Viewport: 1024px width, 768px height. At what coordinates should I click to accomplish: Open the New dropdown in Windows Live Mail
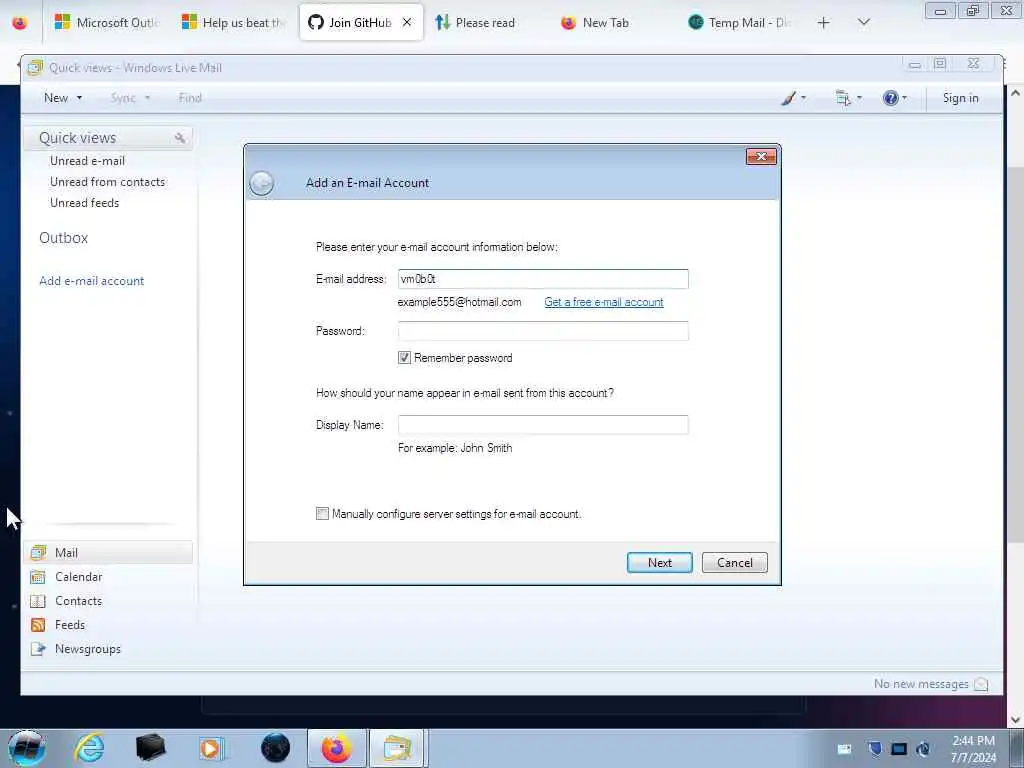(x=63, y=98)
